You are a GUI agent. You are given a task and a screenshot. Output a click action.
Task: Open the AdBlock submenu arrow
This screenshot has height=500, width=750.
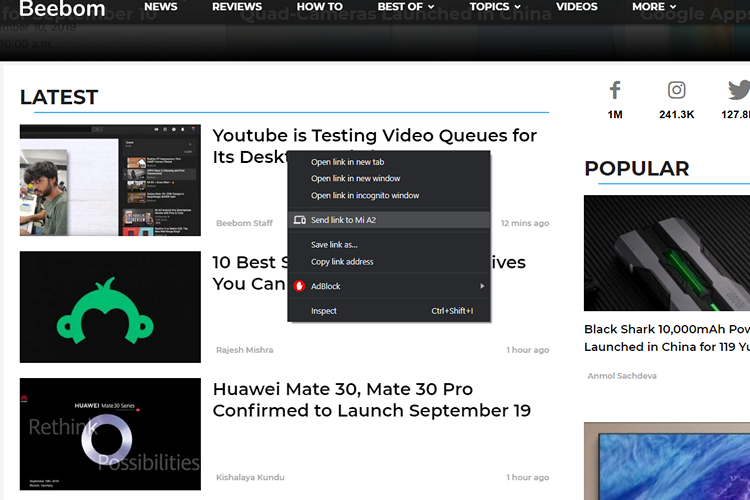482,286
